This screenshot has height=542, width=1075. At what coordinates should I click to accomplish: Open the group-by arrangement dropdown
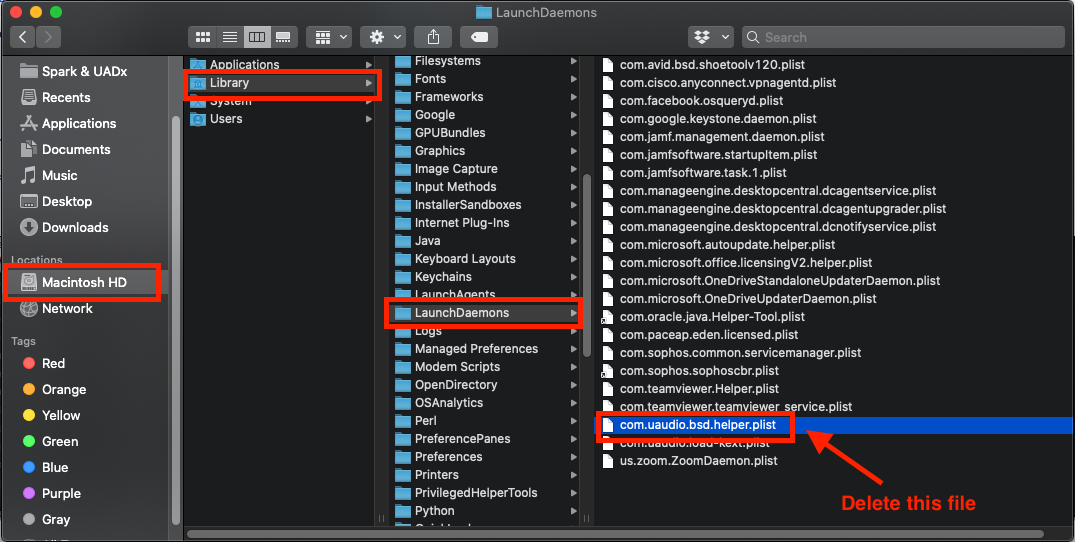[329, 37]
